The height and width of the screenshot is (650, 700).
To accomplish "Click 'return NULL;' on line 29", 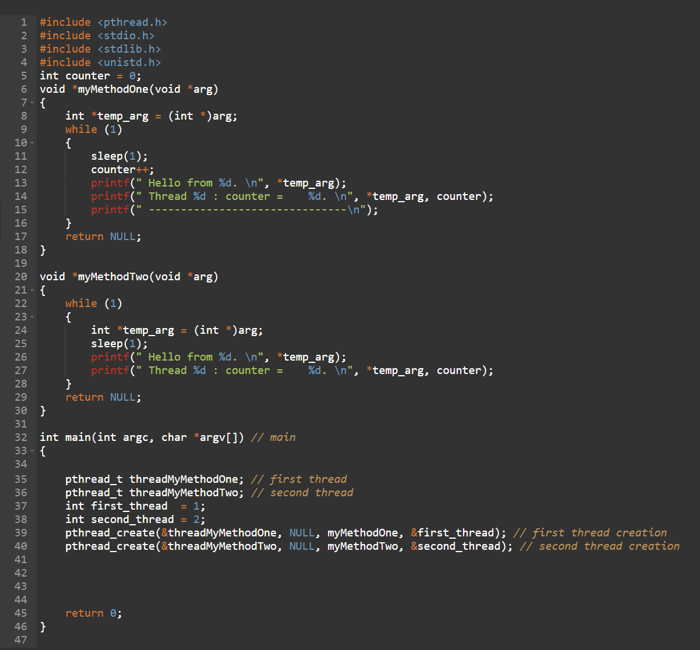I will [x=103, y=397].
